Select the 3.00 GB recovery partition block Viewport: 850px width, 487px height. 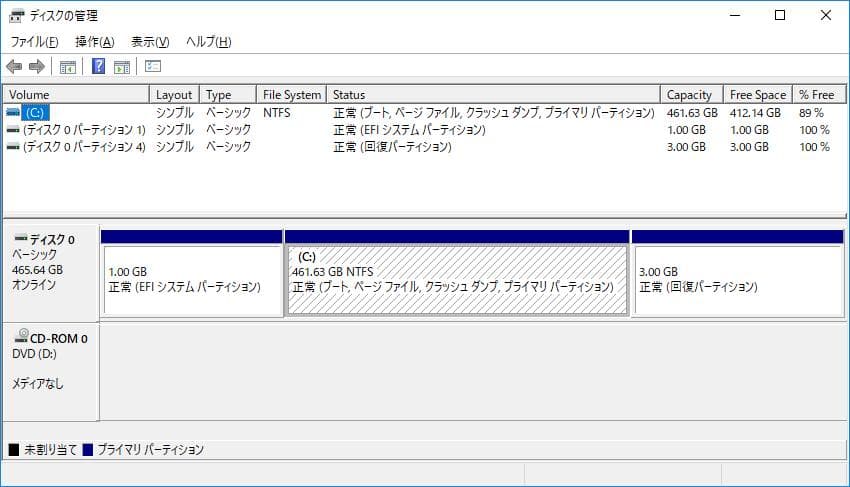coord(738,273)
